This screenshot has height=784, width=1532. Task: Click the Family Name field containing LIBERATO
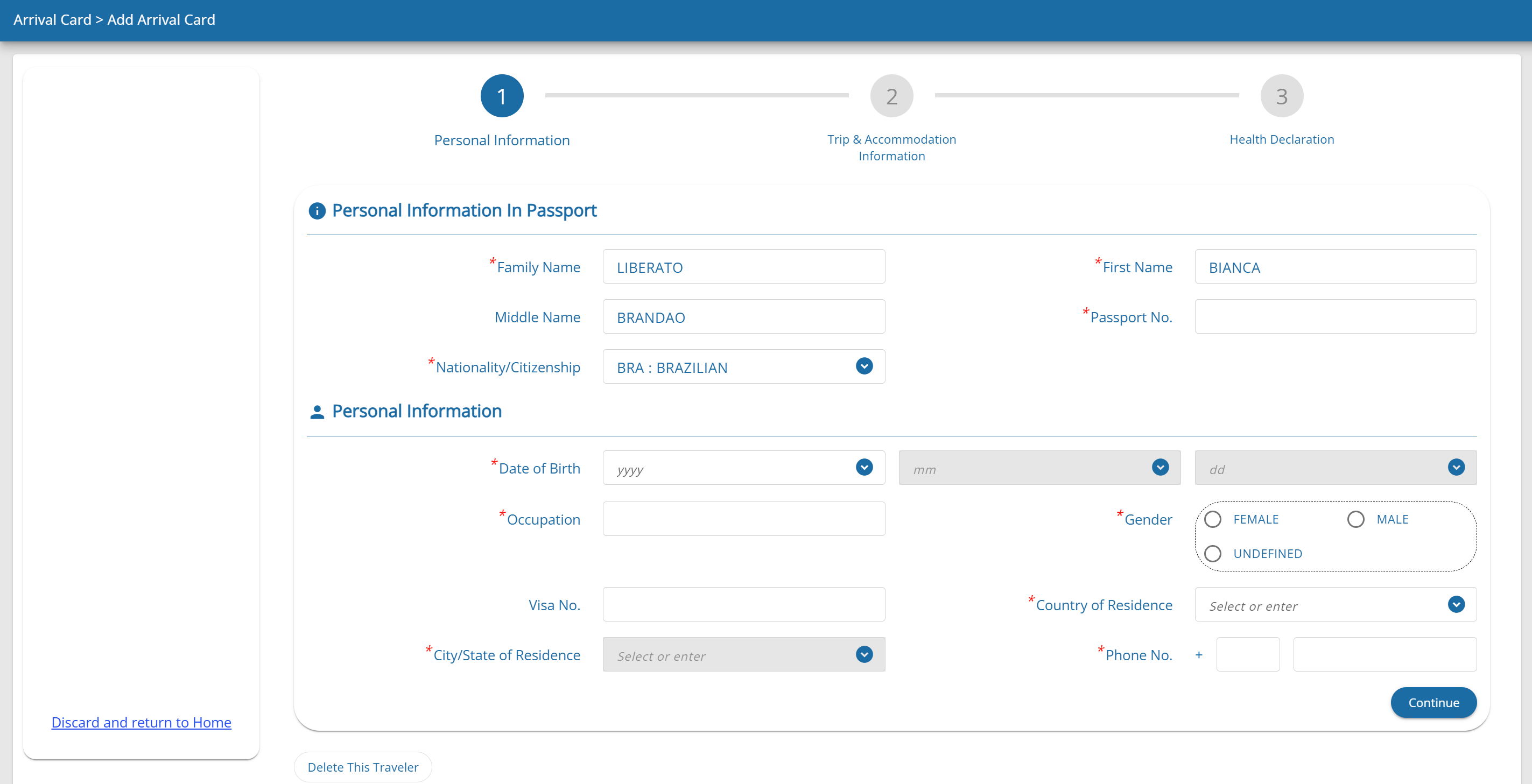[x=743, y=267]
